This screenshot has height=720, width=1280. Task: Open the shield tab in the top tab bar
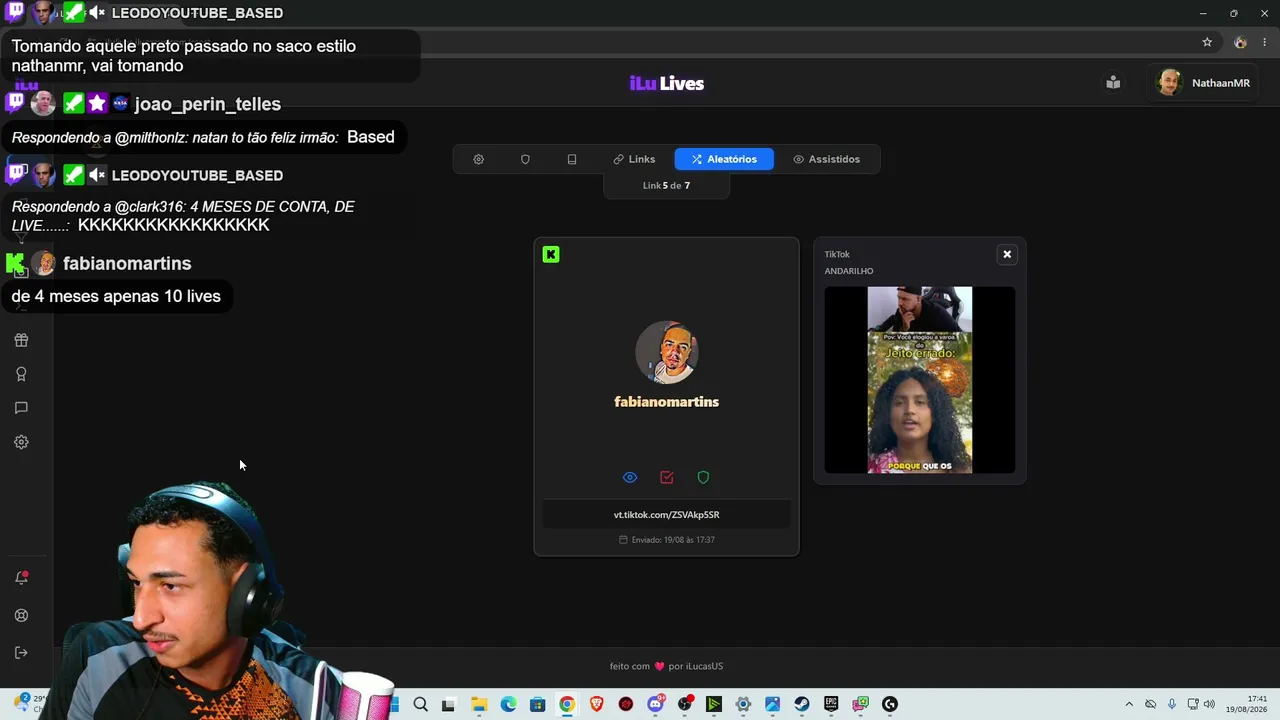525,159
